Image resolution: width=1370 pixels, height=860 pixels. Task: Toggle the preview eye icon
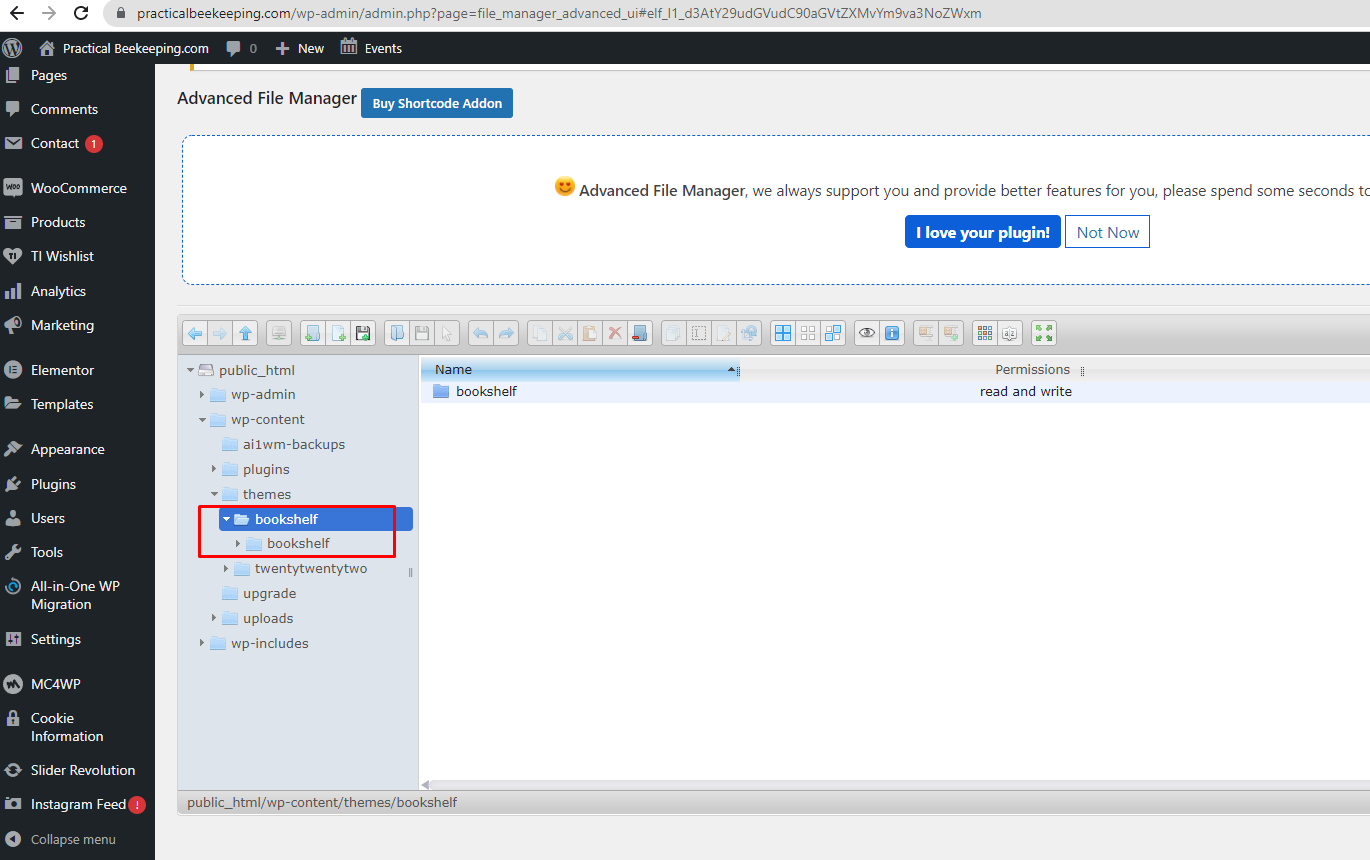[867, 333]
